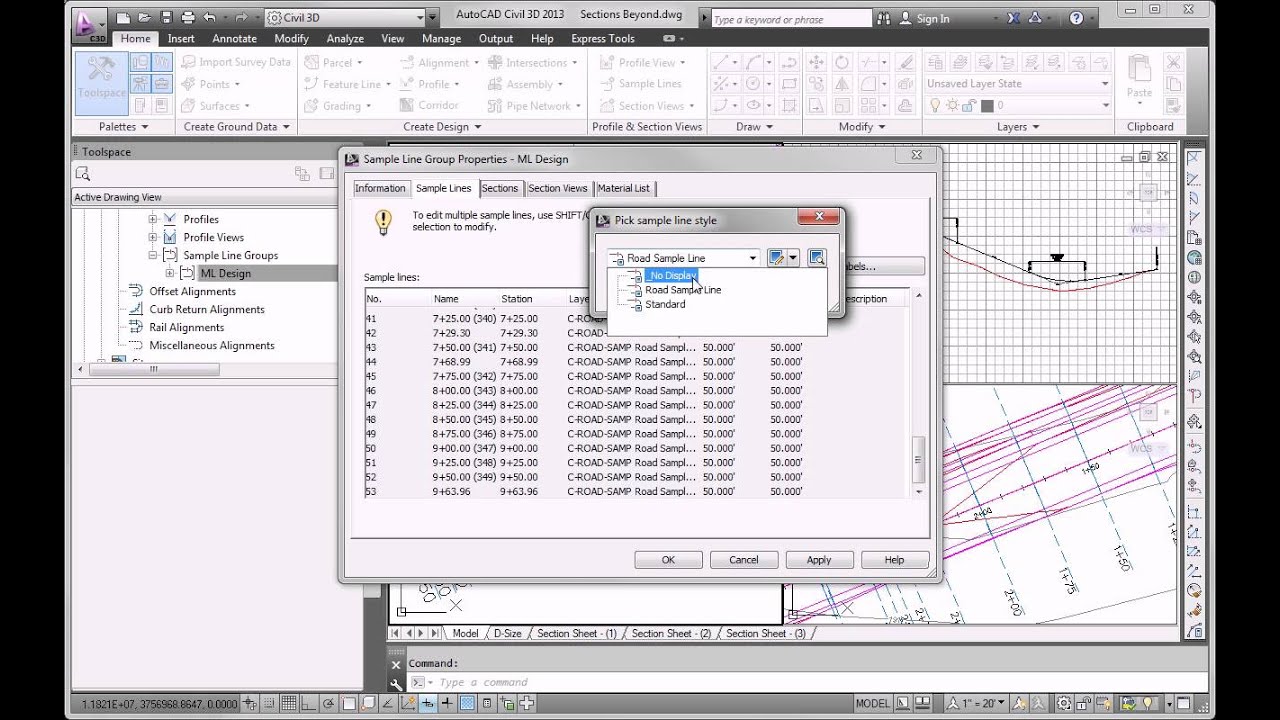Click the Line tool in Draw panel
This screenshot has height=720, width=1280.
[x=719, y=62]
